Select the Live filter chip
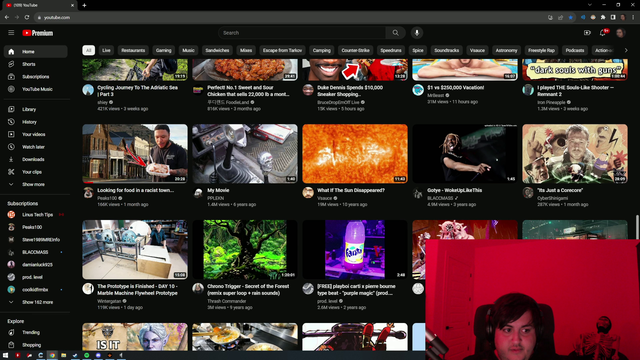640x360 pixels. tap(106, 50)
